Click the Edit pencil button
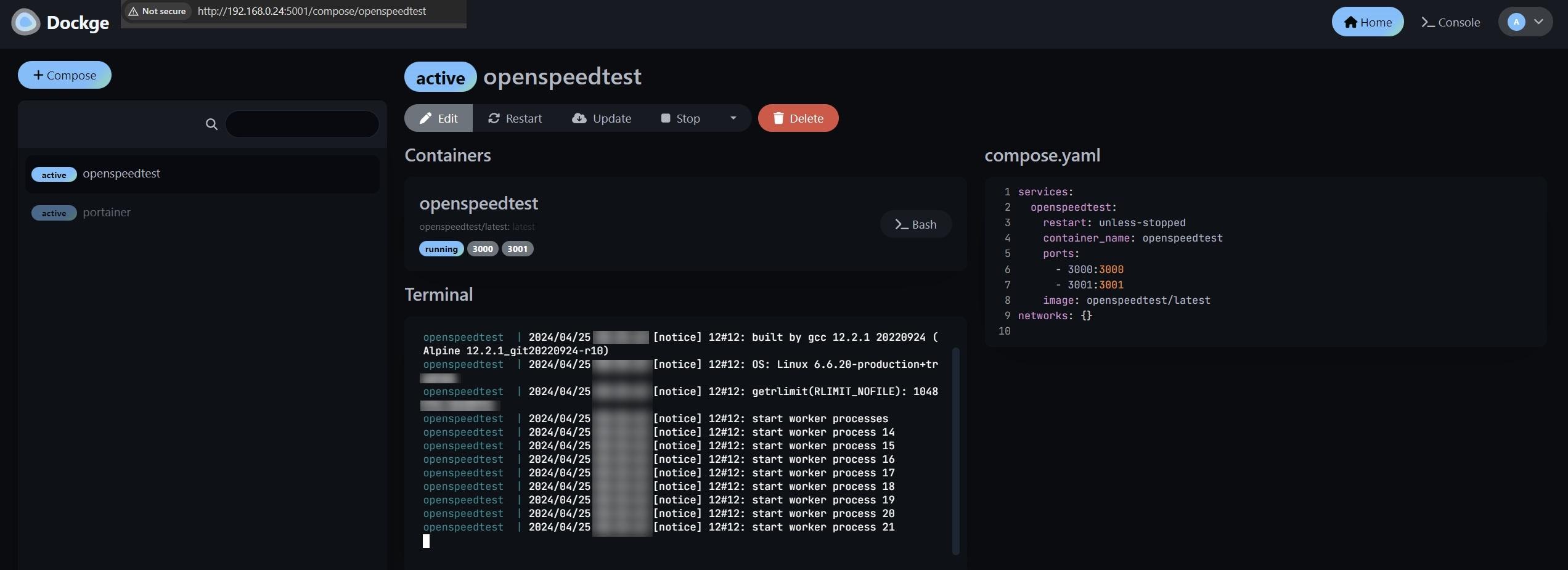 pyautogui.click(x=438, y=118)
